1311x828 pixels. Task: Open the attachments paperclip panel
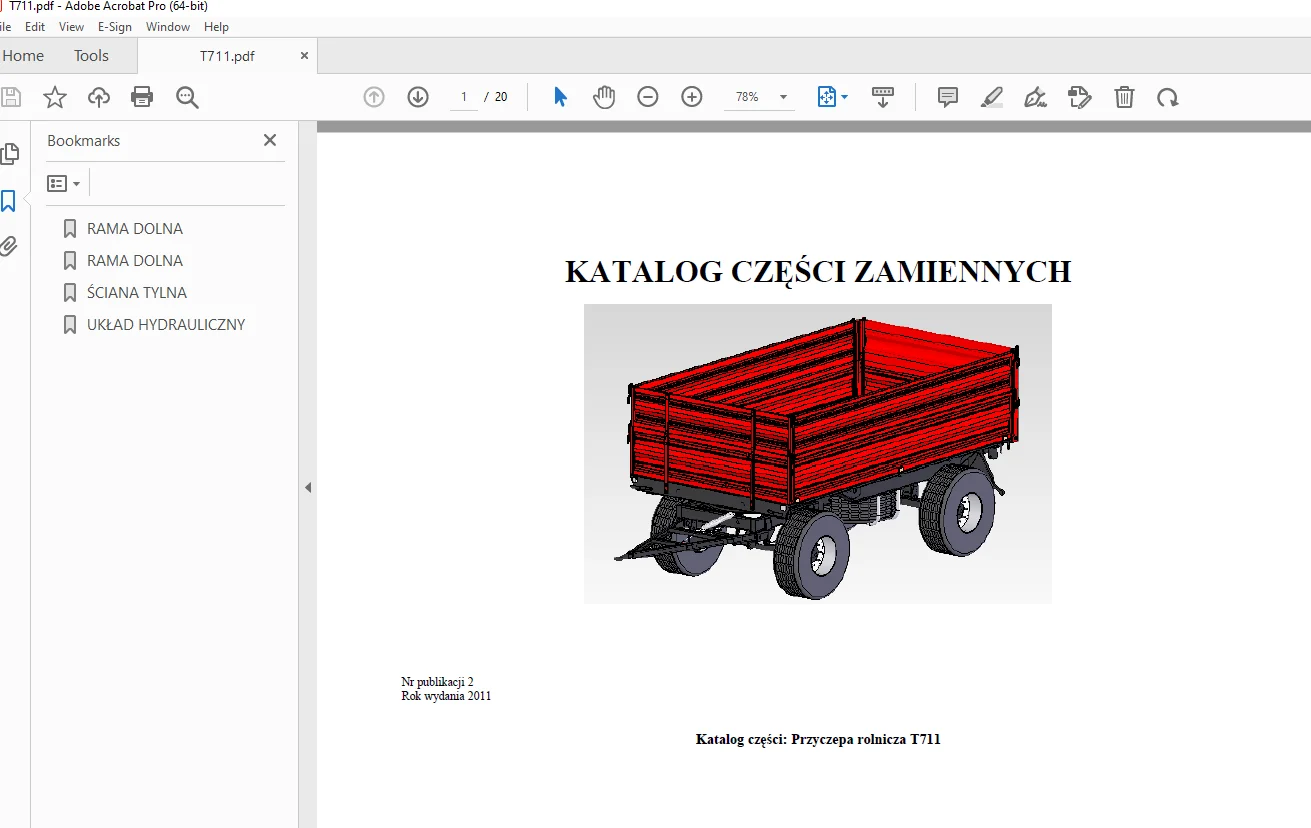(x=8, y=246)
